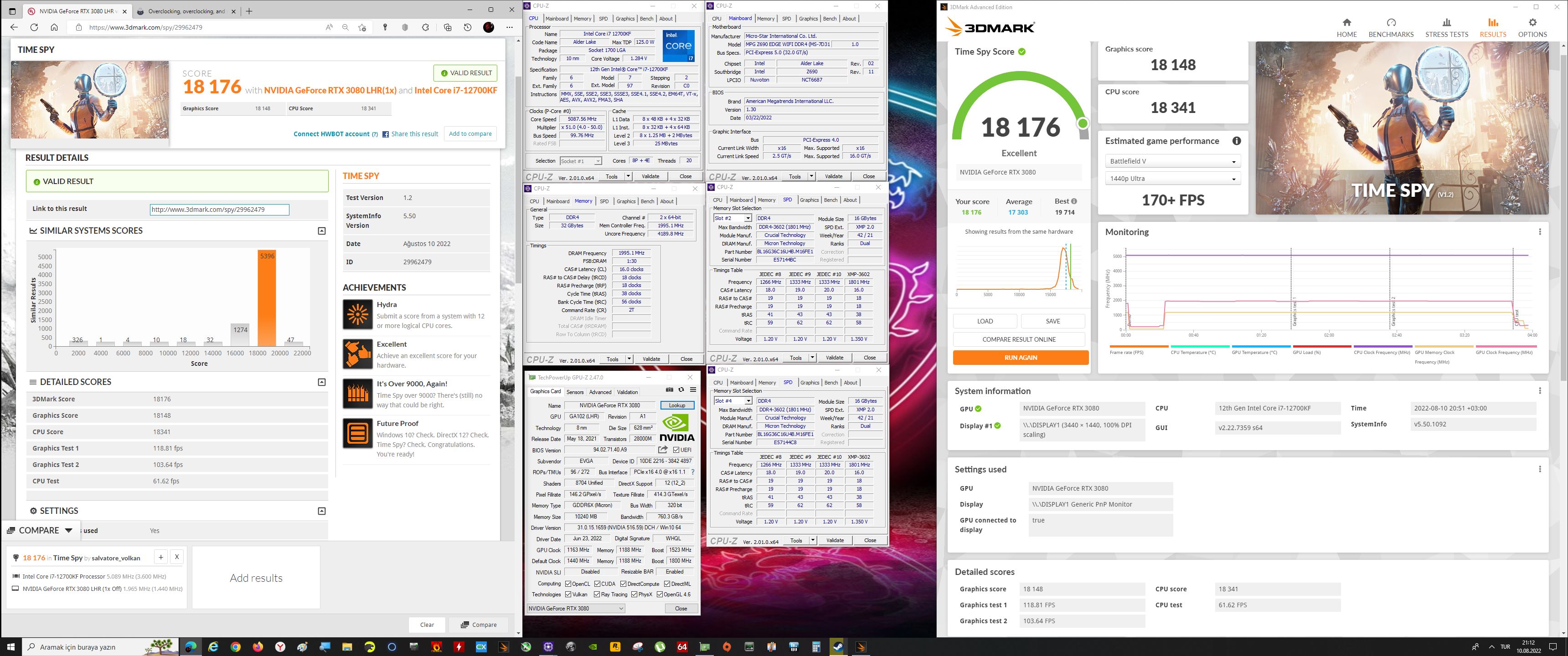Collapse the DETAILED SCORES section
The image size is (1568, 656).
click(322, 382)
